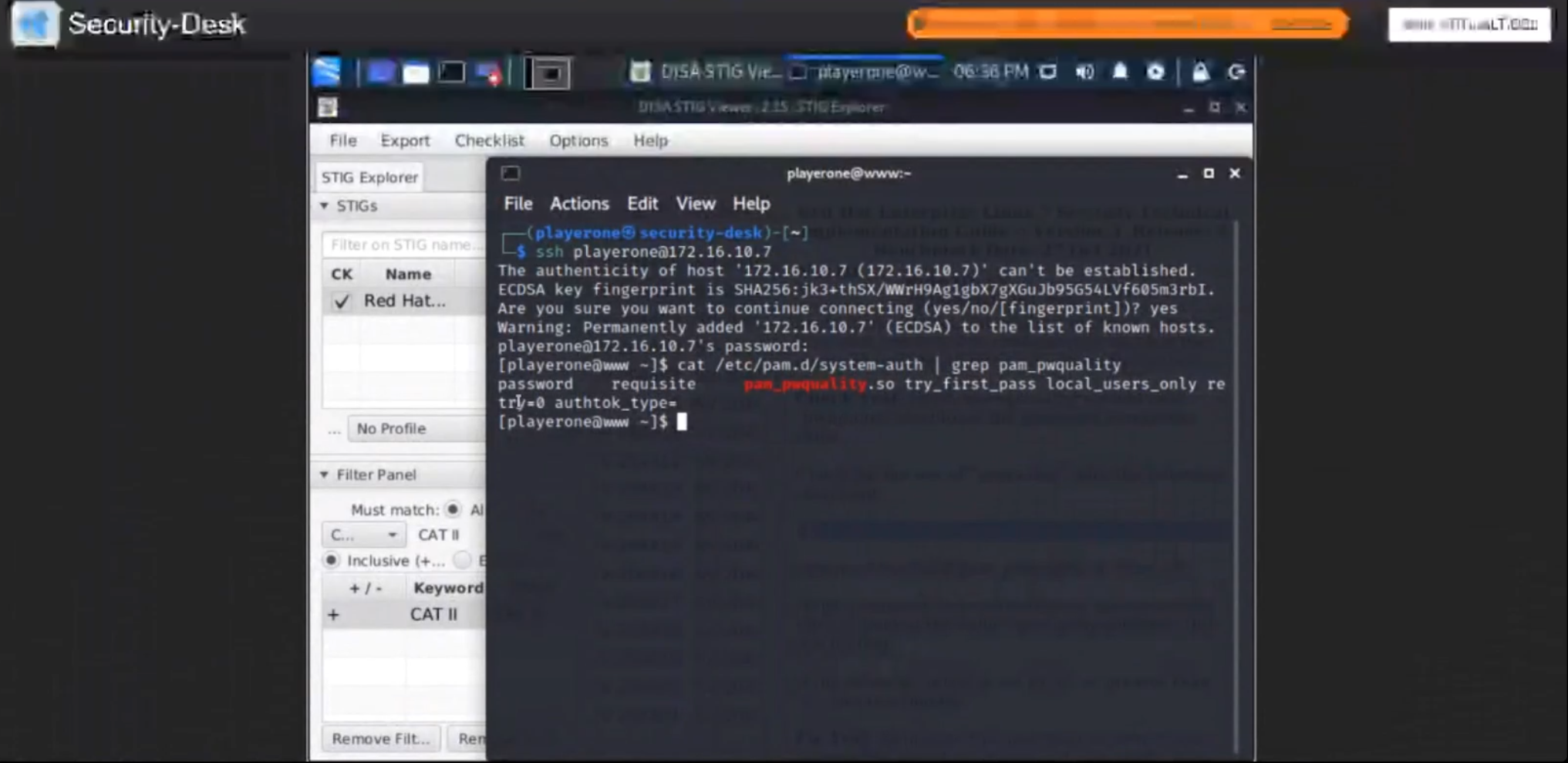Minimize the DISA STIG Viewer window
This screenshot has height=763, width=1568.
(x=1189, y=108)
